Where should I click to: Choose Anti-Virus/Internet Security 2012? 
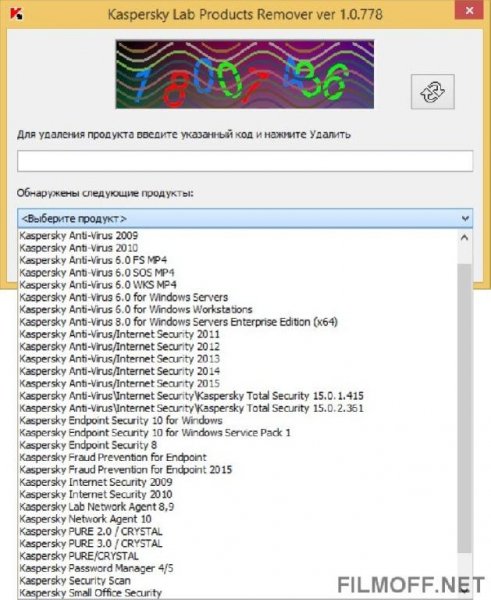point(238,347)
